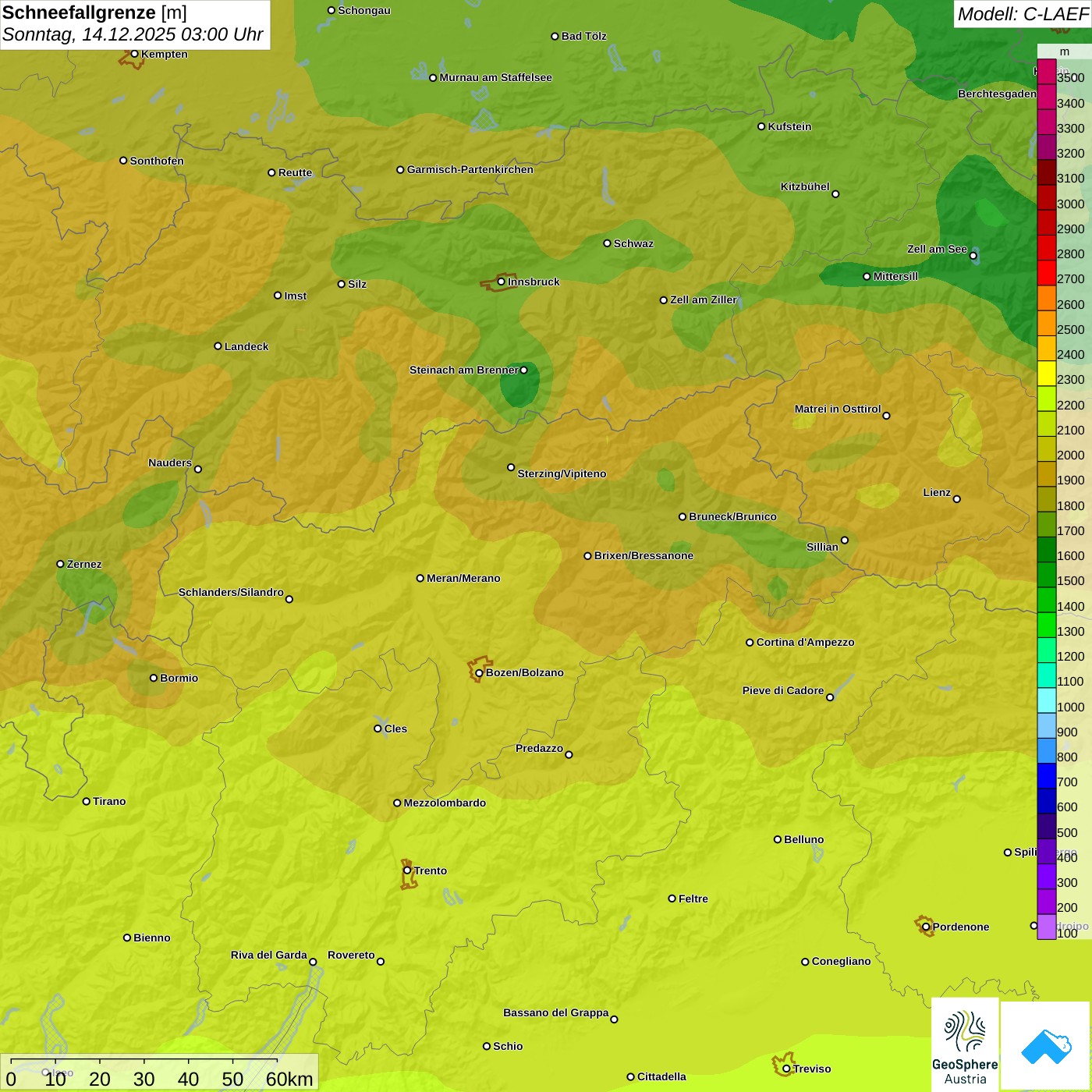Click the 'Modell: C-LAEF' label

pyautogui.click(x=1023, y=13)
